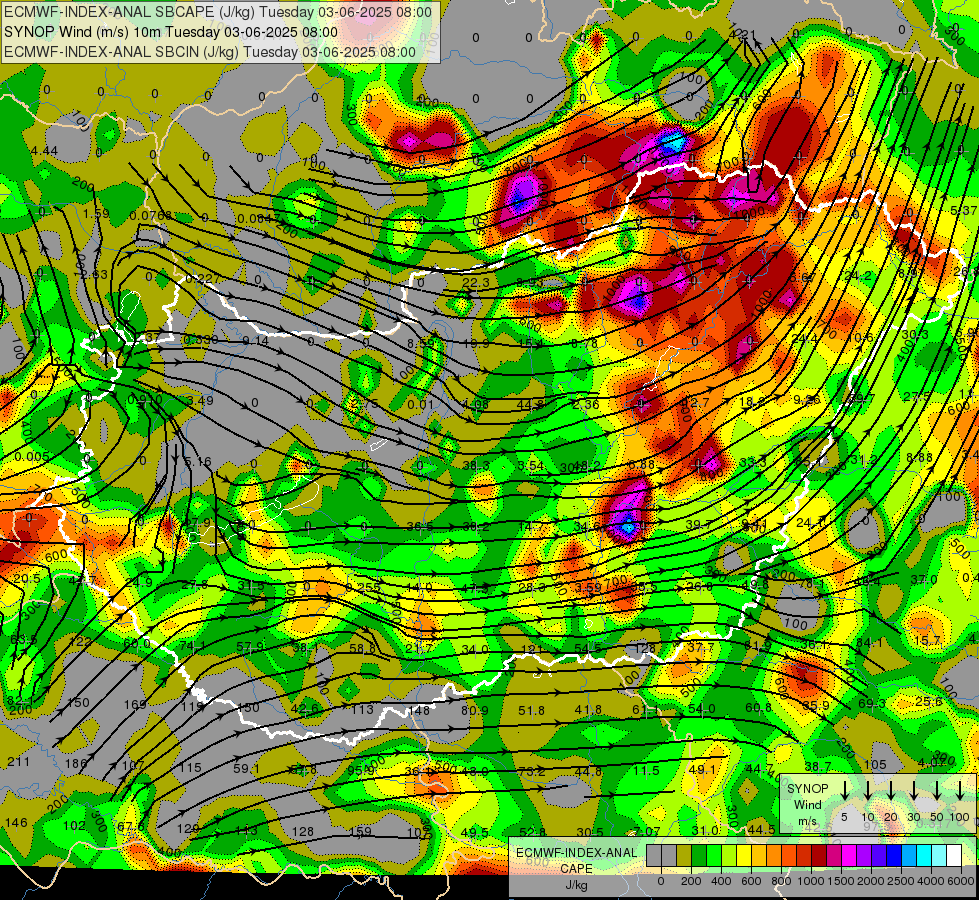Viewport: 979px width, 900px height.
Task: Select the dark green swatch in CAPE legend
Action: click(699, 856)
